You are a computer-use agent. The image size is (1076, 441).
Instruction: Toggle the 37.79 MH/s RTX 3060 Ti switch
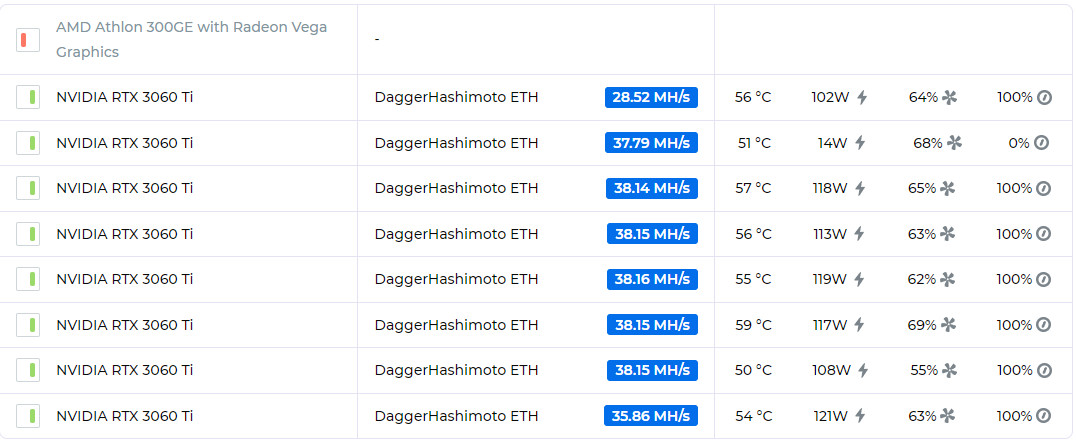28,143
